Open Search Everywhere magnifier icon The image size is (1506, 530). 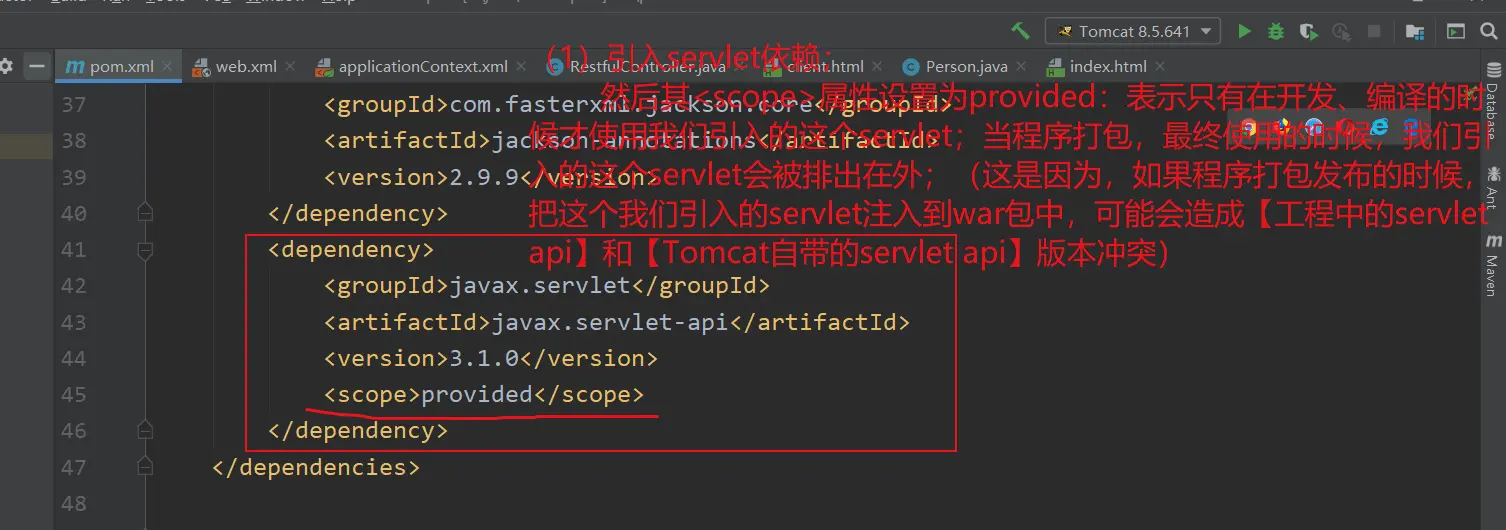pos(1491,31)
